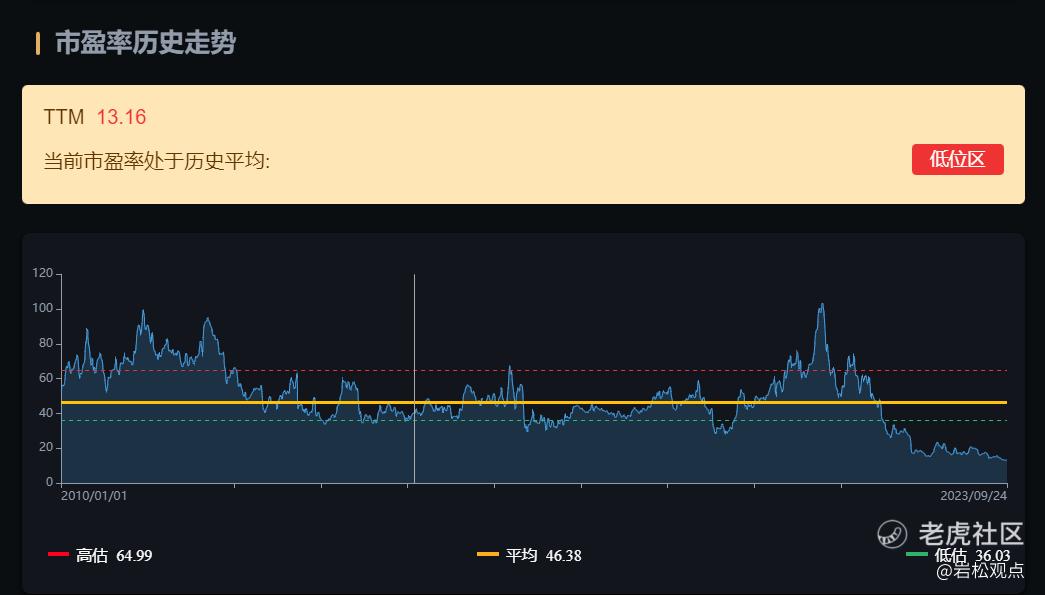Click the 100 y-axis label
1045x595 pixels.
coord(43,308)
